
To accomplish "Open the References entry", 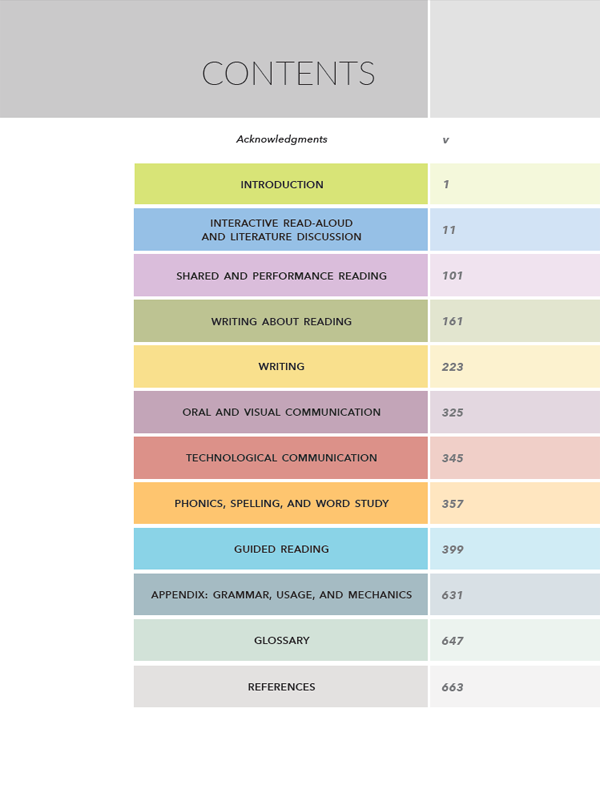I will click(x=282, y=687).
